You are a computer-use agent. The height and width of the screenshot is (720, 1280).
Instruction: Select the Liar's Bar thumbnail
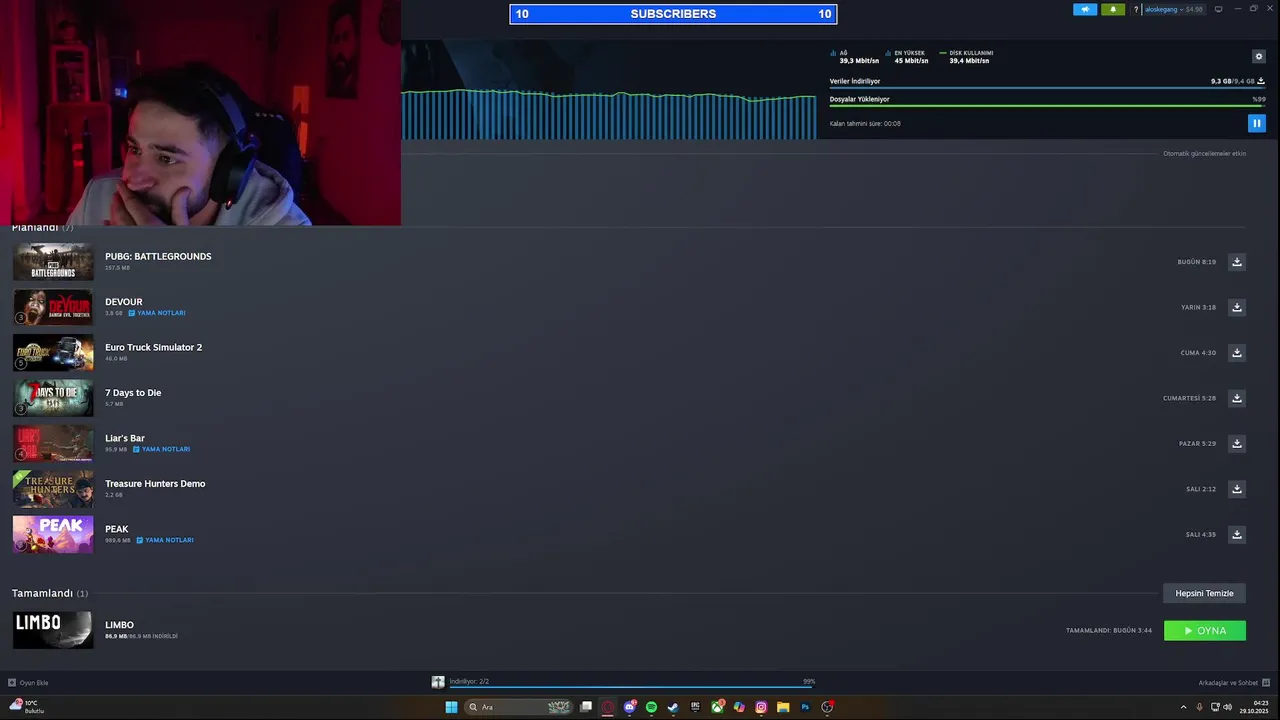53,444
